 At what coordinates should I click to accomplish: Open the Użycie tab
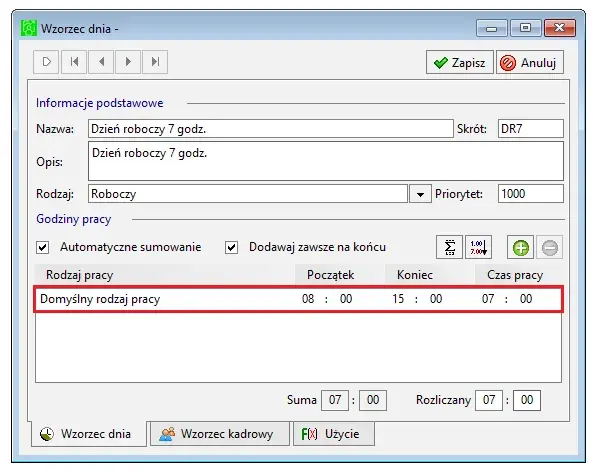point(334,434)
